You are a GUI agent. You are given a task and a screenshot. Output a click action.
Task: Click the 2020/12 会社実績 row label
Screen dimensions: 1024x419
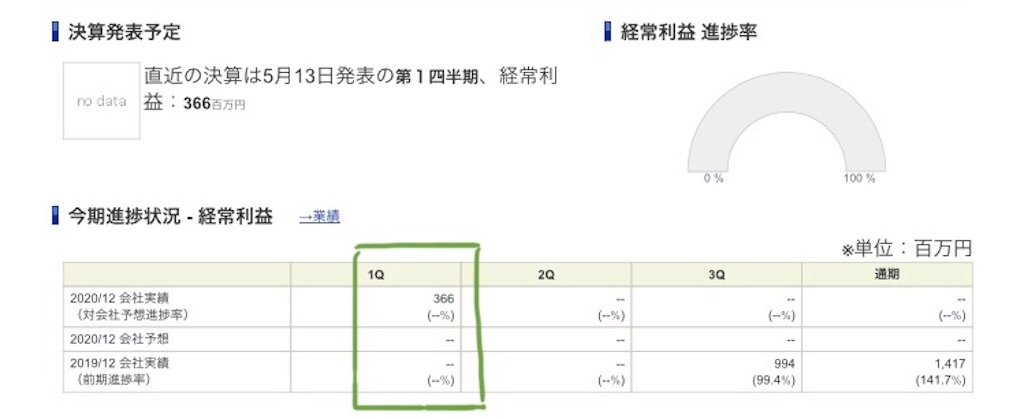tap(120, 299)
